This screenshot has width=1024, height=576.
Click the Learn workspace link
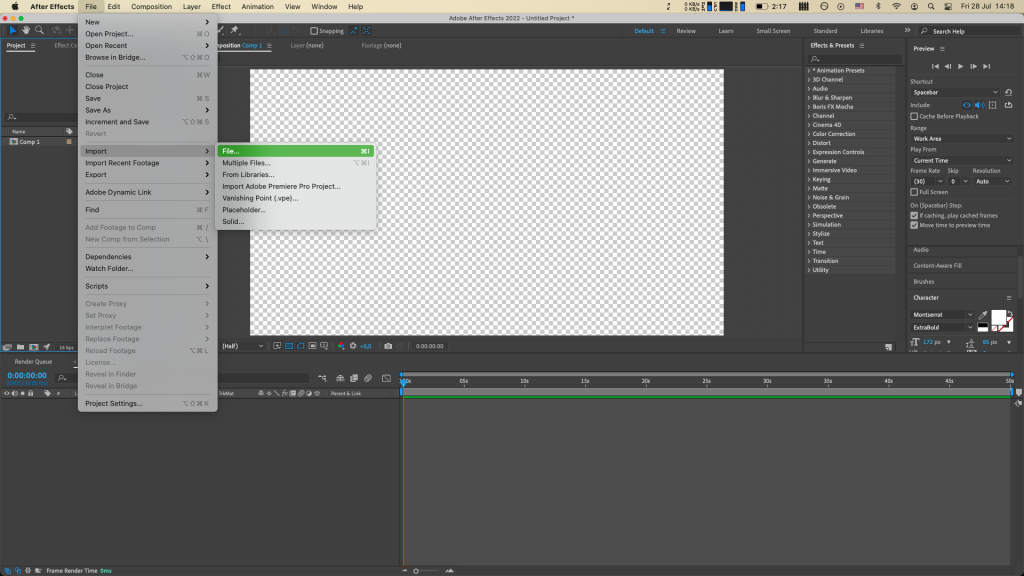[x=726, y=30]
